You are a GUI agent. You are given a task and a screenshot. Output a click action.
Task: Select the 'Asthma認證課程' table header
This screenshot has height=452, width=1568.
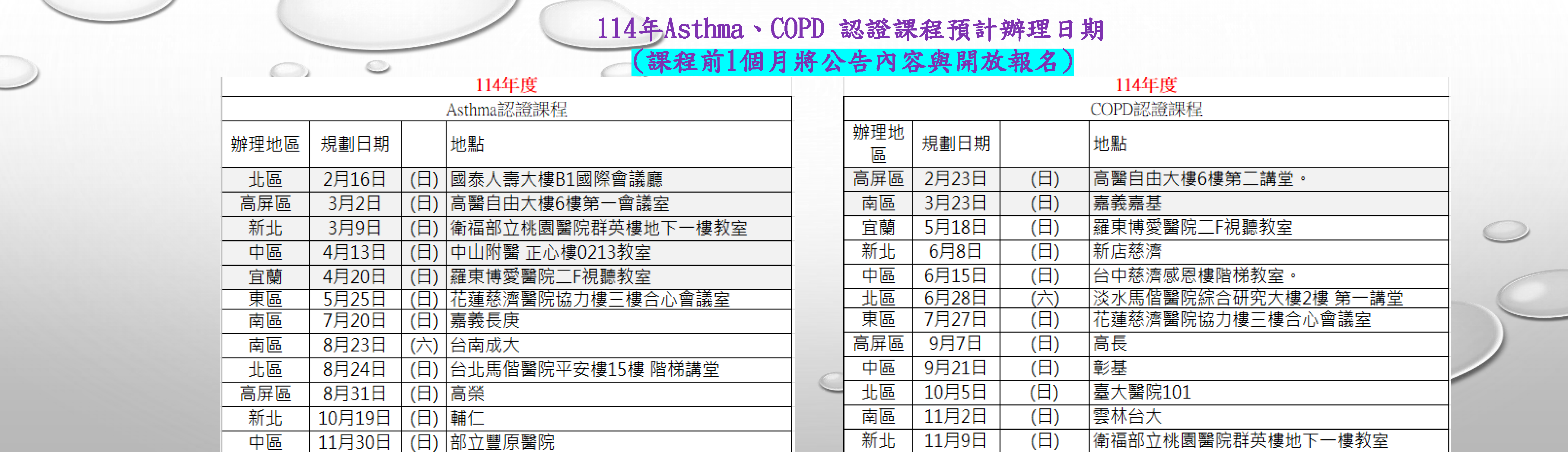tap(507, 110)
